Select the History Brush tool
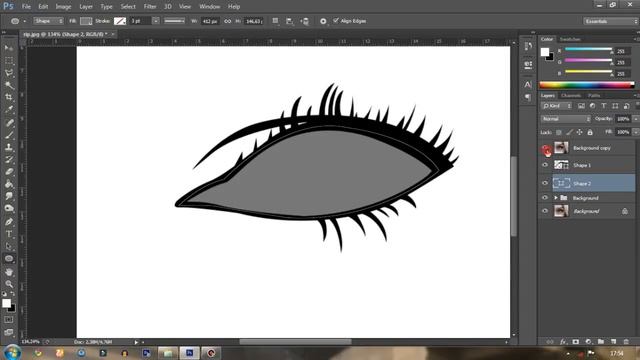This screenshot has width=640, height=360. coord(9,160)
